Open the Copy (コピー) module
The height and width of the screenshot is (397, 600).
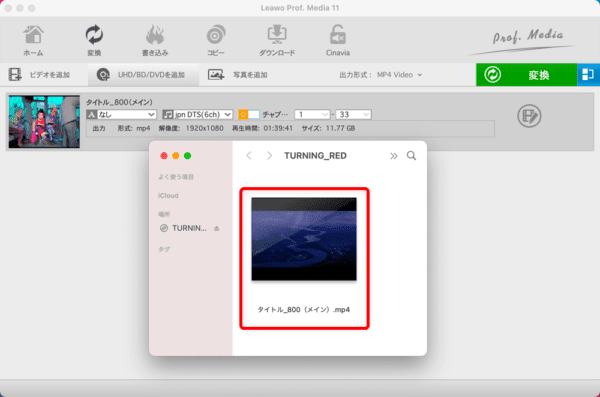(216, 41)
